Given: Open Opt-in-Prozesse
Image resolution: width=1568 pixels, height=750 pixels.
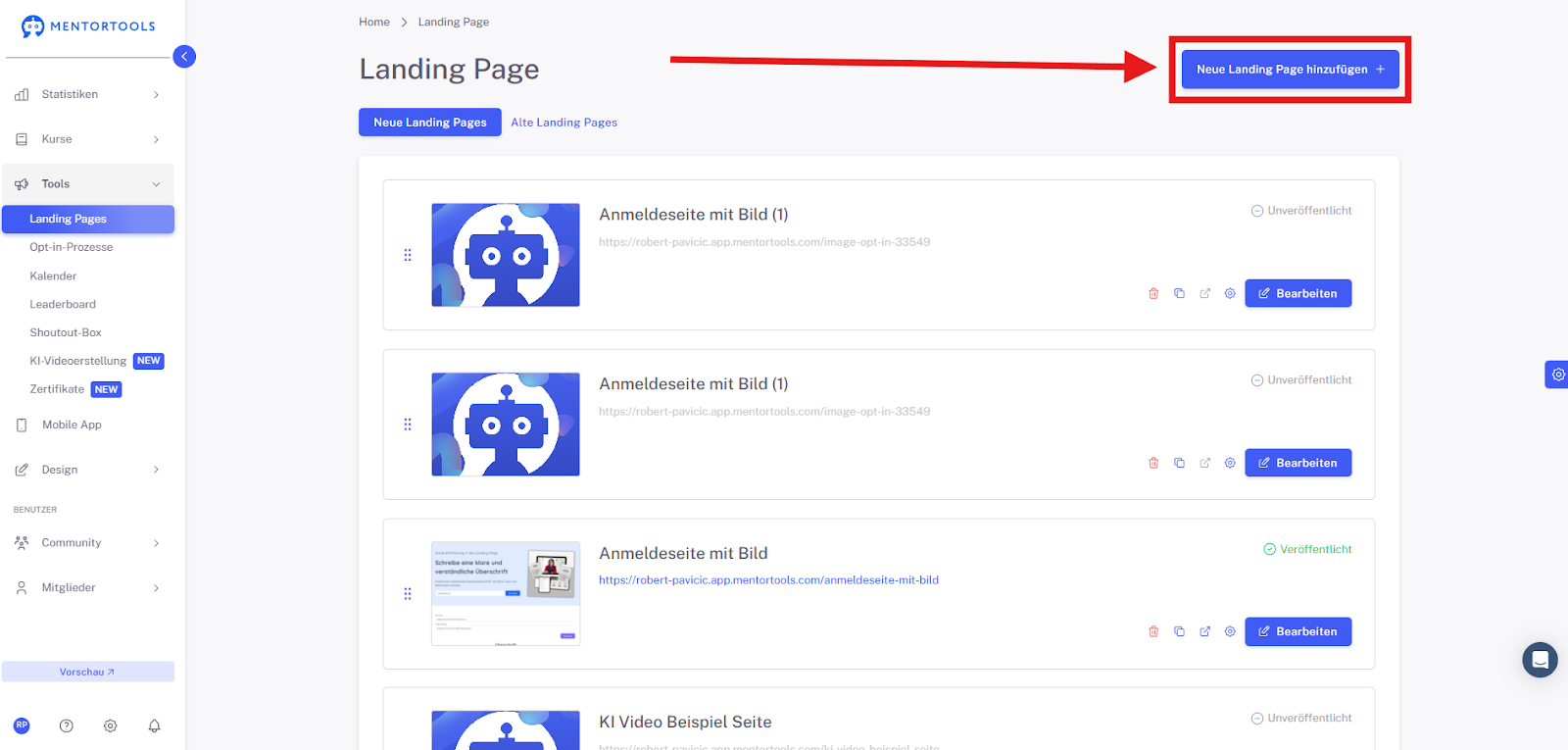Looking at the screenshot, I should tap(71, 247).
